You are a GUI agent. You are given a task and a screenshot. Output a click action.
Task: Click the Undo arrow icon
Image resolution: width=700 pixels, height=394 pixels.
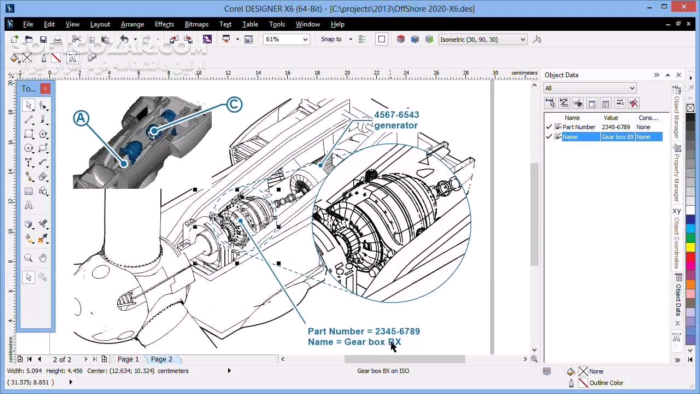[x=125, y=39]
